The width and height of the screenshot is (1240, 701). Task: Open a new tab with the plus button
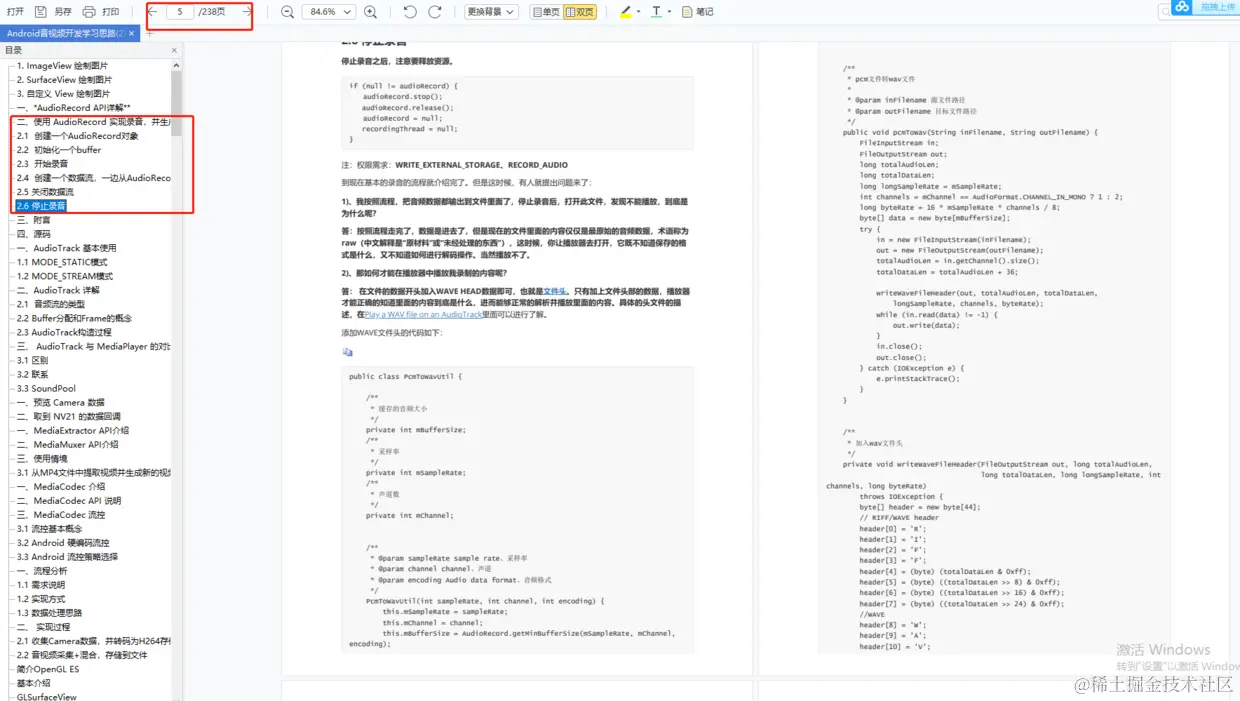tap(150, 33)
